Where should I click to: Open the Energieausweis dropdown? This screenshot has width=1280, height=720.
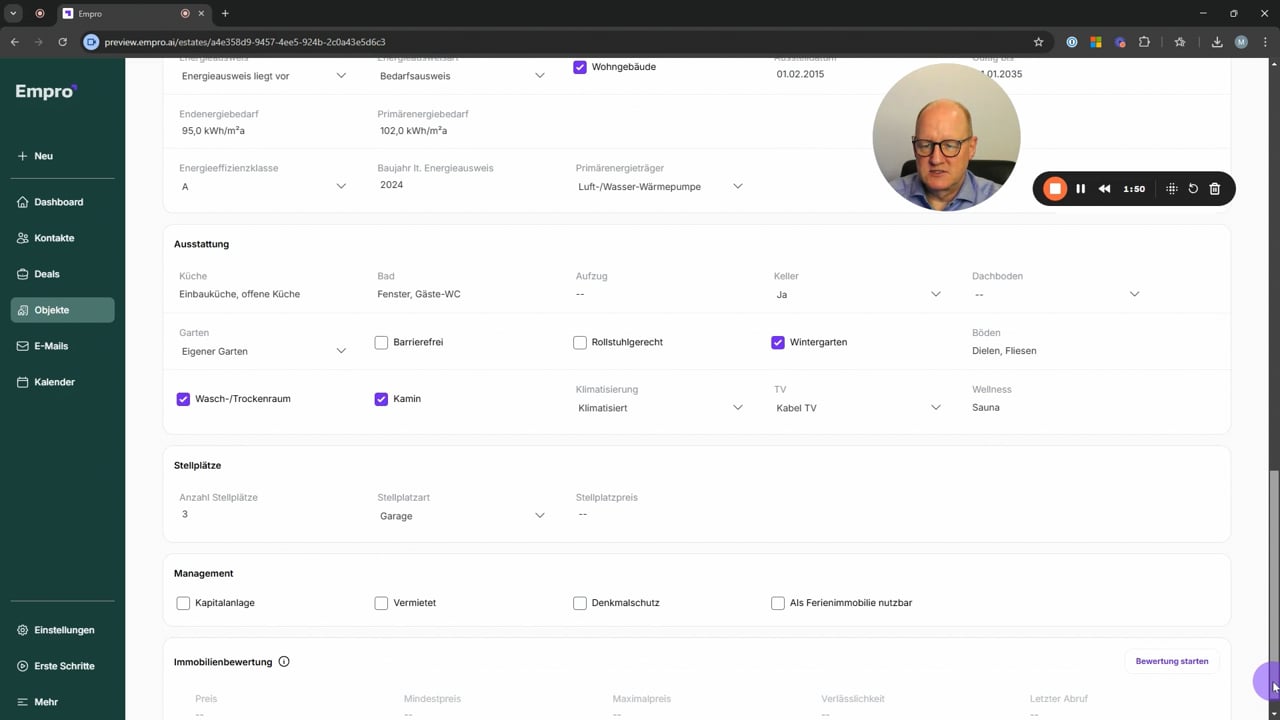click(x=263, y=76)
